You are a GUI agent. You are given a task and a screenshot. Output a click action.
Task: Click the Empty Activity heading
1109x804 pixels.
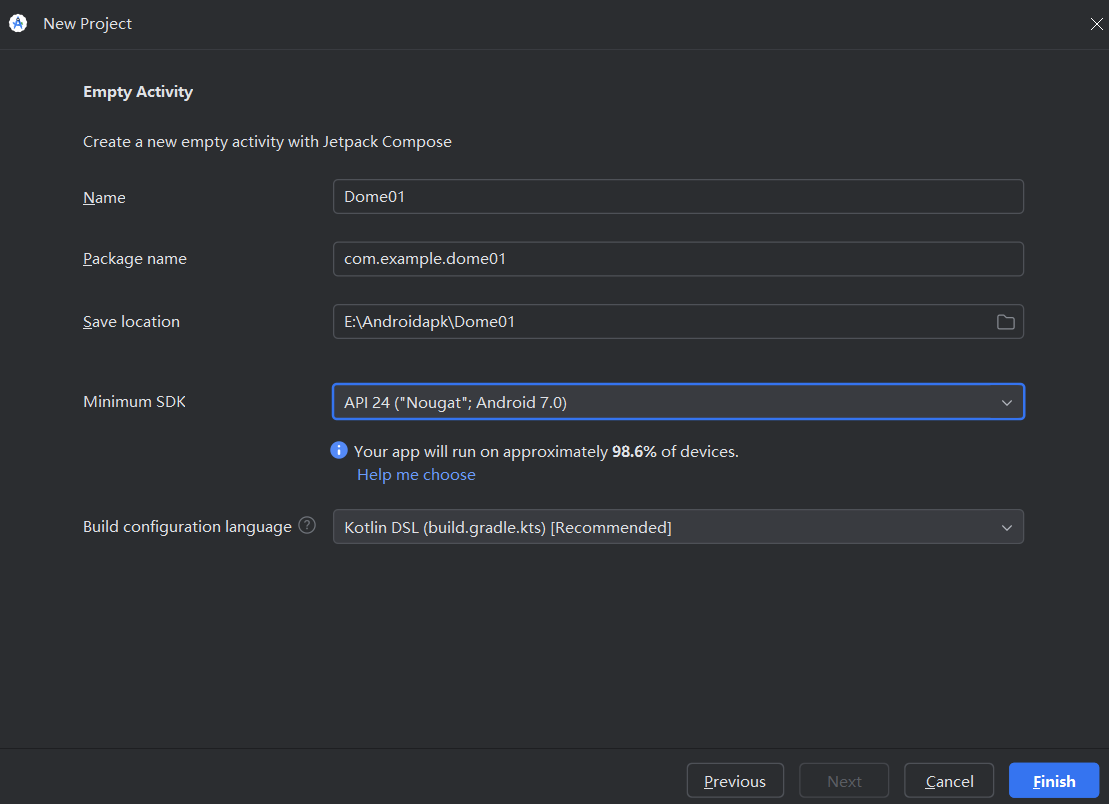(138, 92)
